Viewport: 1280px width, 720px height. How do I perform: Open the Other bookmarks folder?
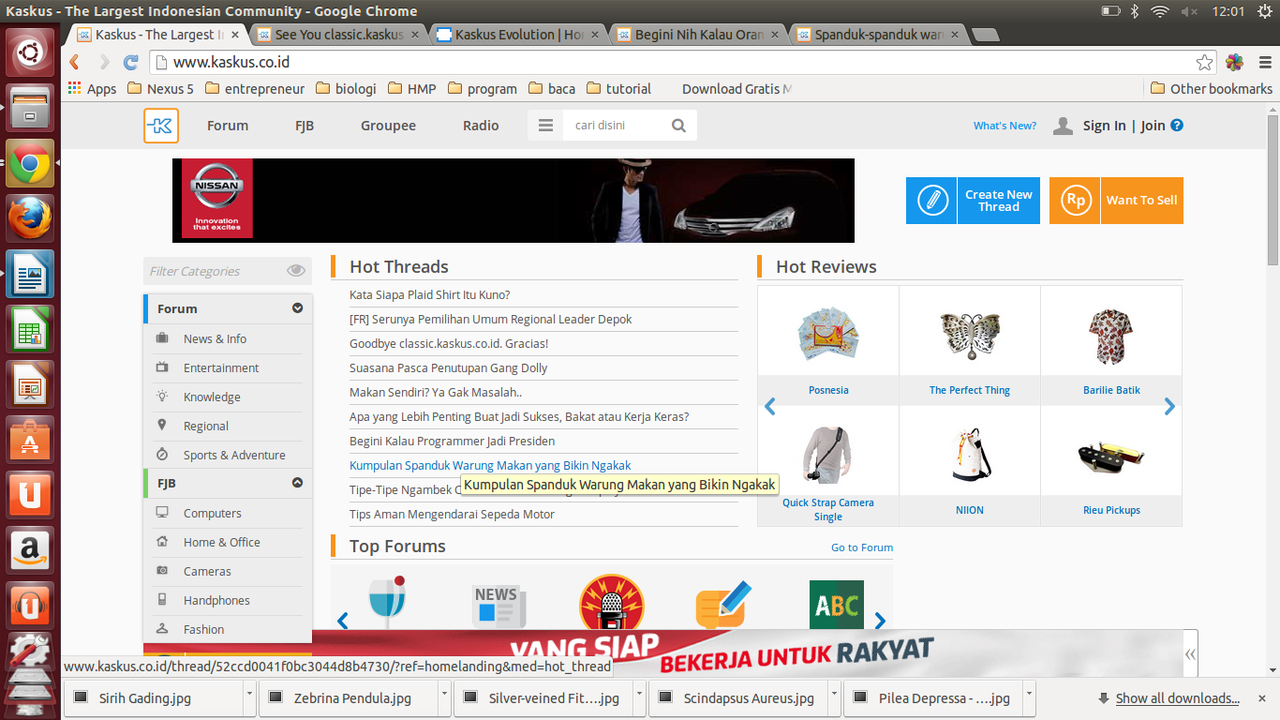(1211, 89)
